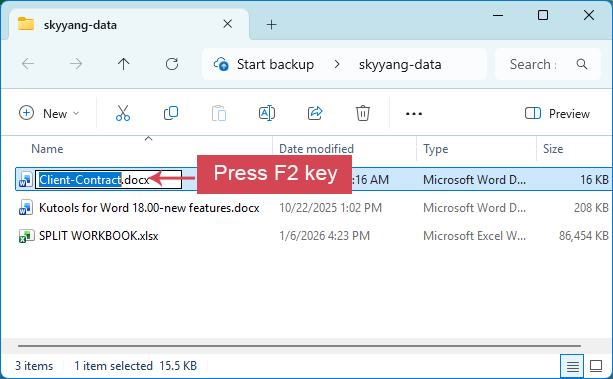Image resolution: width=613 pixels, height=379 pixels.
Task: Cut the selected file with scissors icon
Action: click(123, 113)
